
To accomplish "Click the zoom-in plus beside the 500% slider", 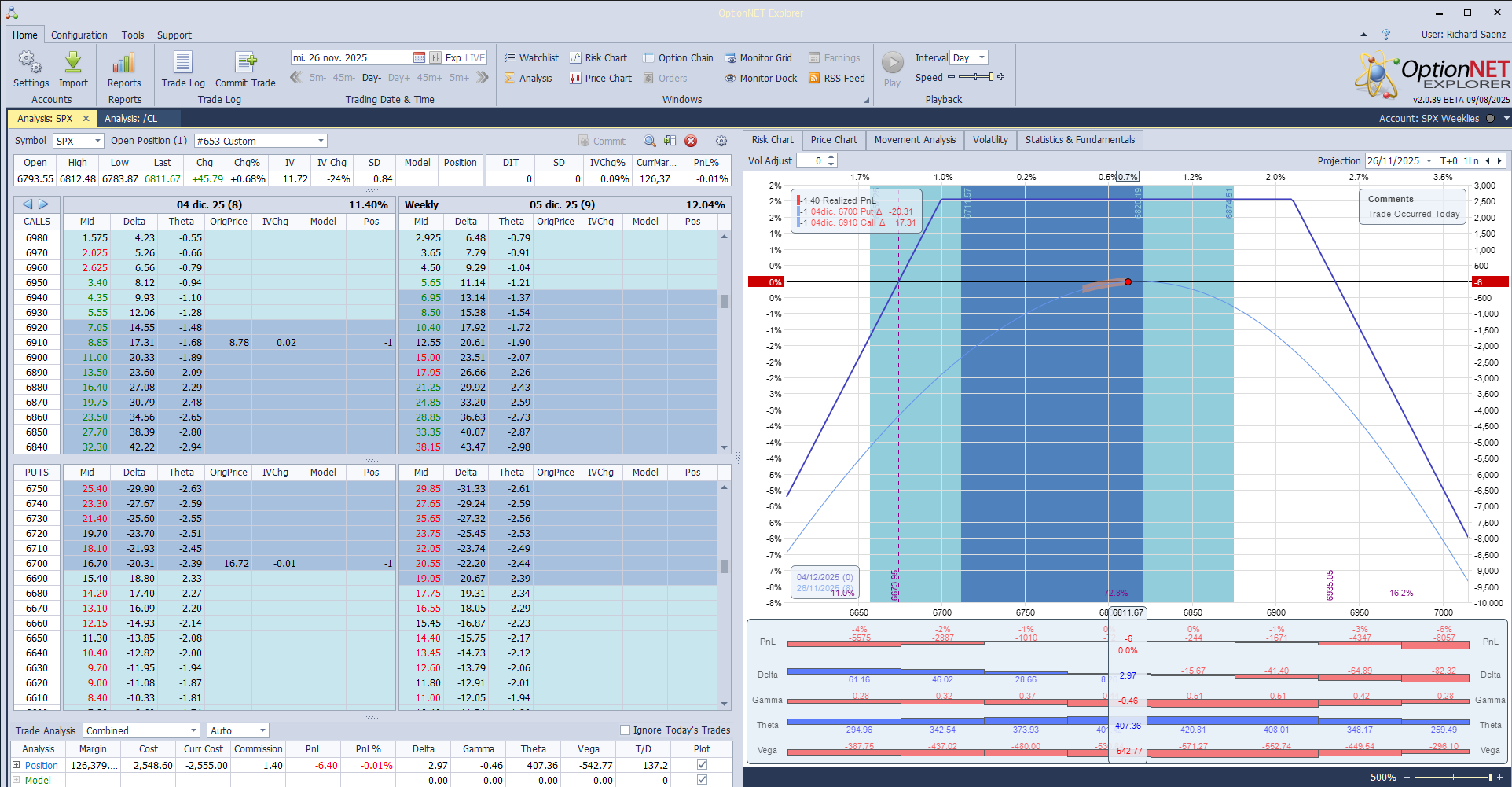I will [x=1499, y=778].
